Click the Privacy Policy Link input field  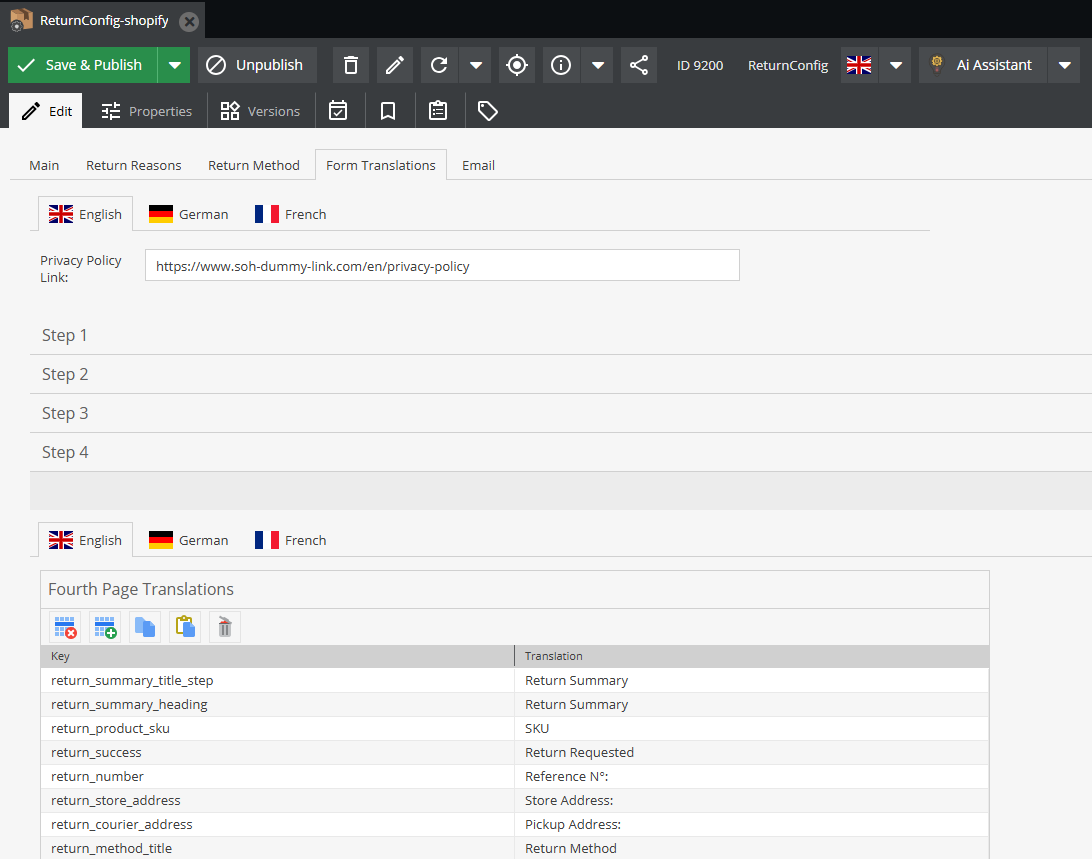(x=442, y=266)
